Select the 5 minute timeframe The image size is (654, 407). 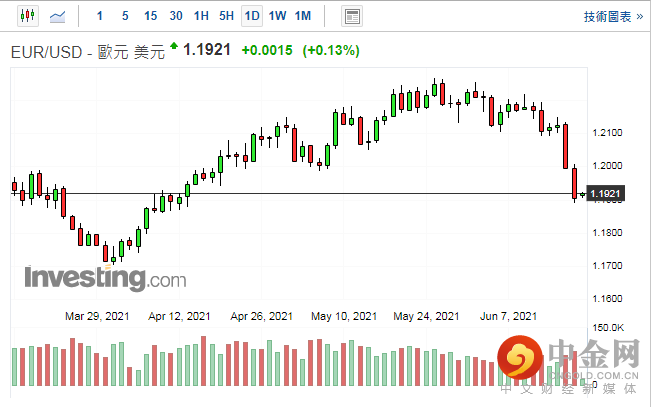tap(125, 16)
